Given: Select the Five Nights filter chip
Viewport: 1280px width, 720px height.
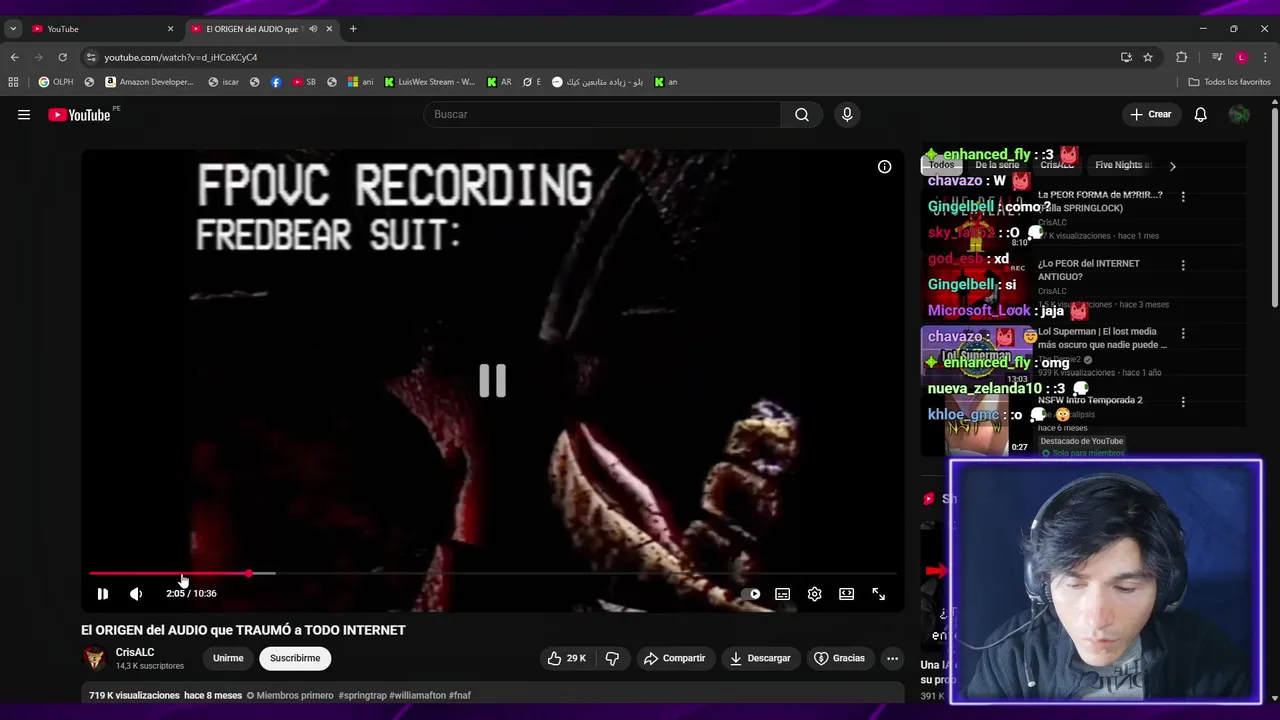Looking at the screenshot, I should point(1122,165).
